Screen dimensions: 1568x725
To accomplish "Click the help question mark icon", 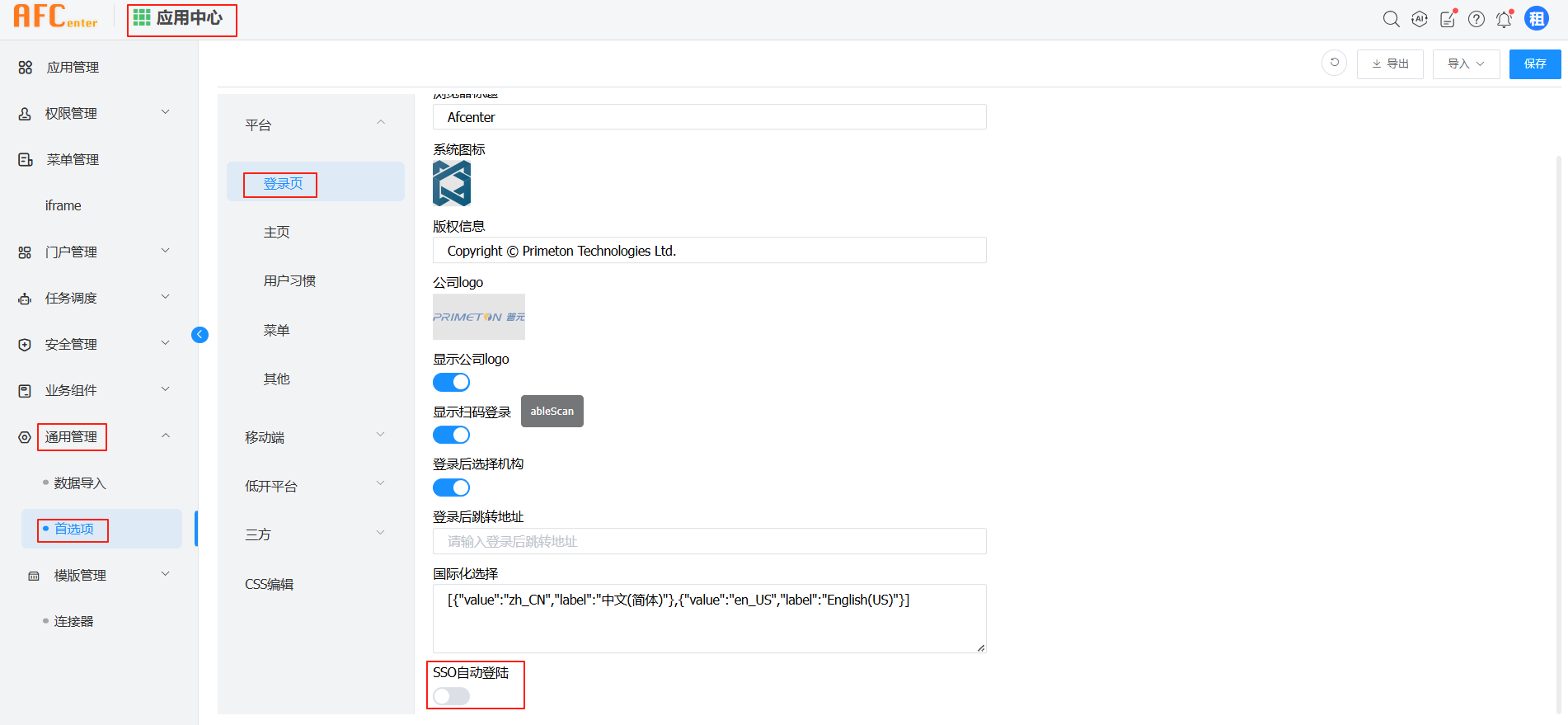I will [1476, 19].
